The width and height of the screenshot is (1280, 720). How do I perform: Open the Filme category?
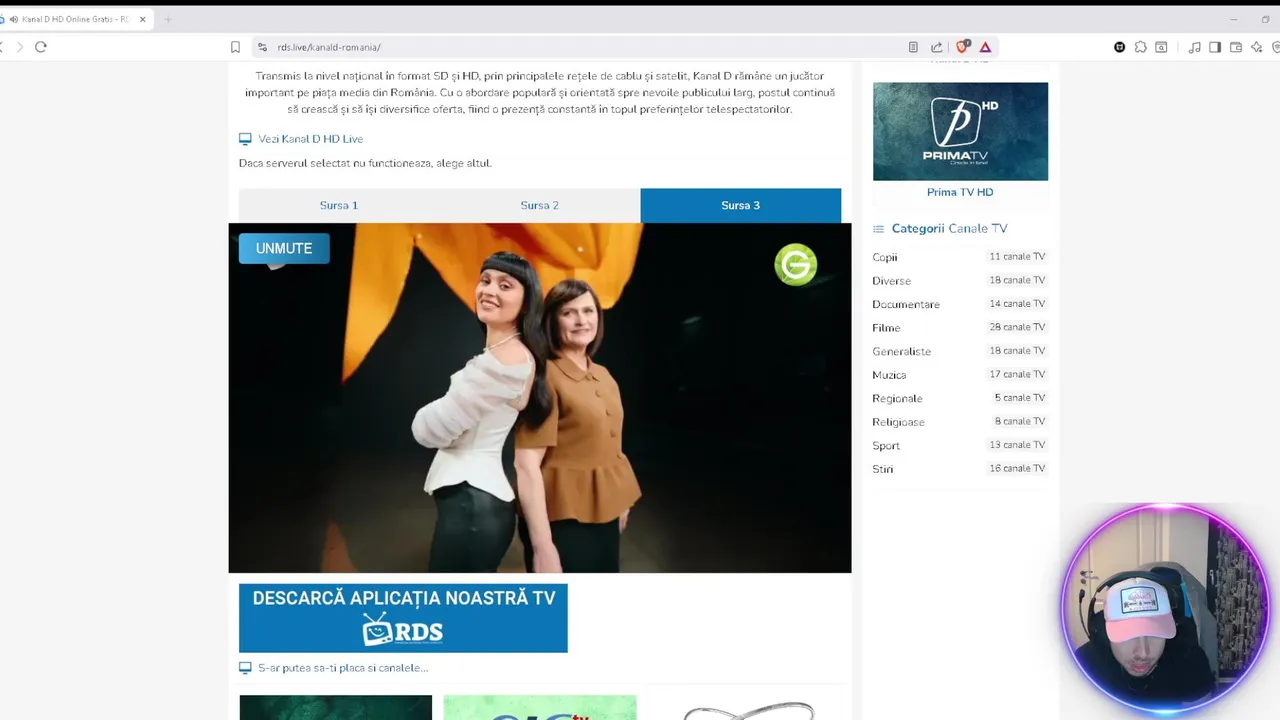[886, 328]
